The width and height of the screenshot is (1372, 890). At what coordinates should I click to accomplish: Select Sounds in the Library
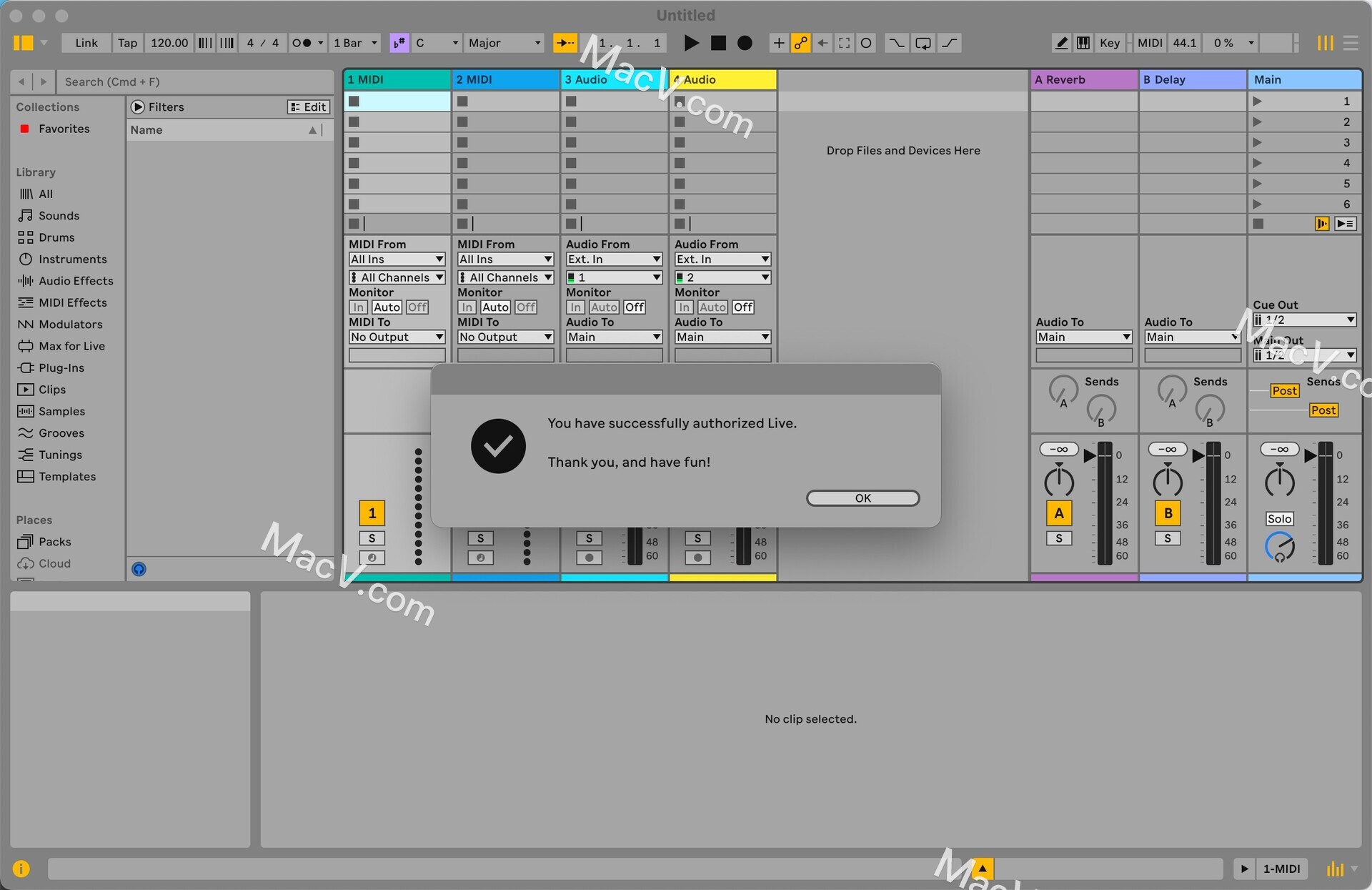point(59,215)
